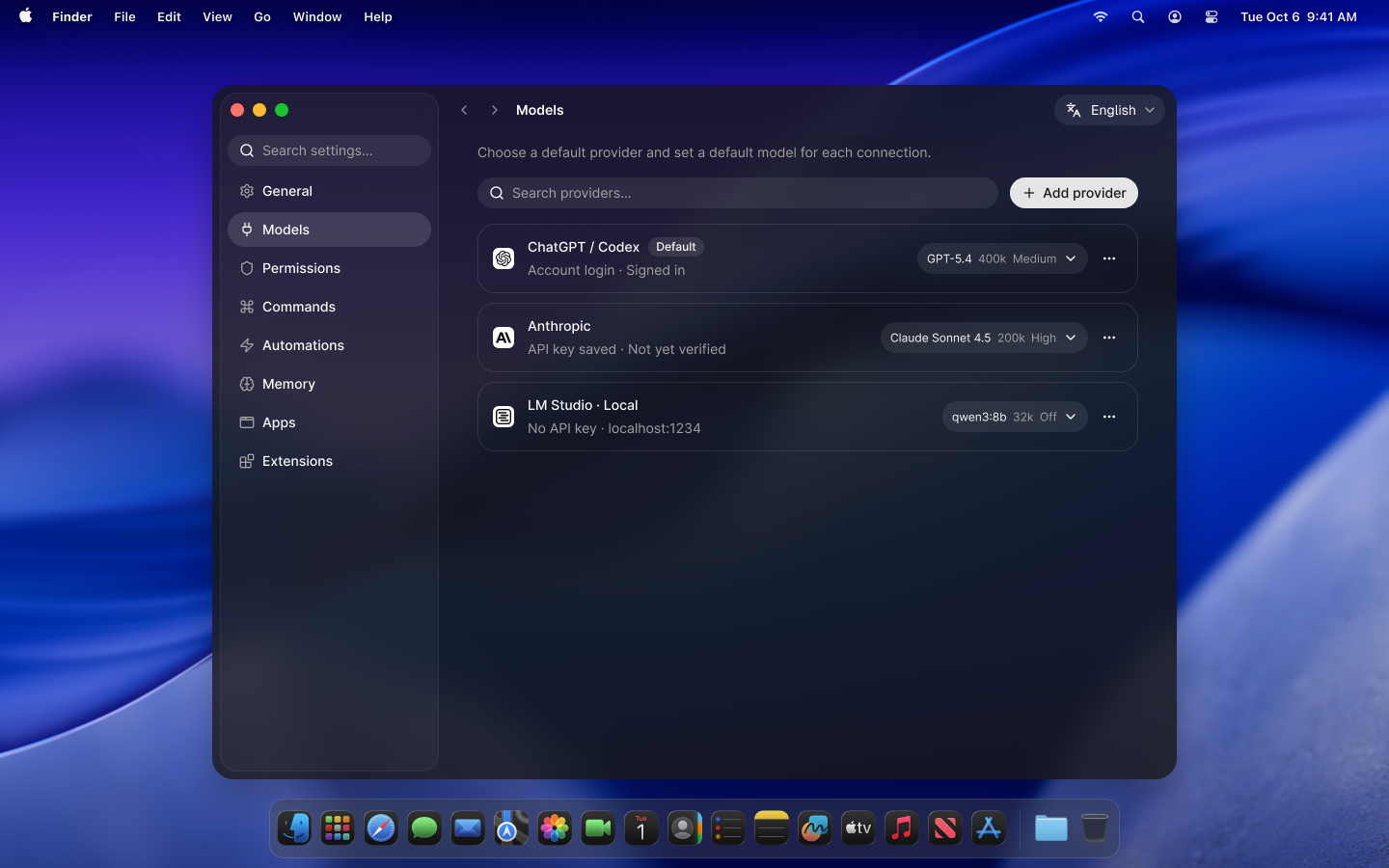The height and width of the screenshot is (868, 1389).
Task: Click the Anthropic provider logo icon
Action: (504, 338)
